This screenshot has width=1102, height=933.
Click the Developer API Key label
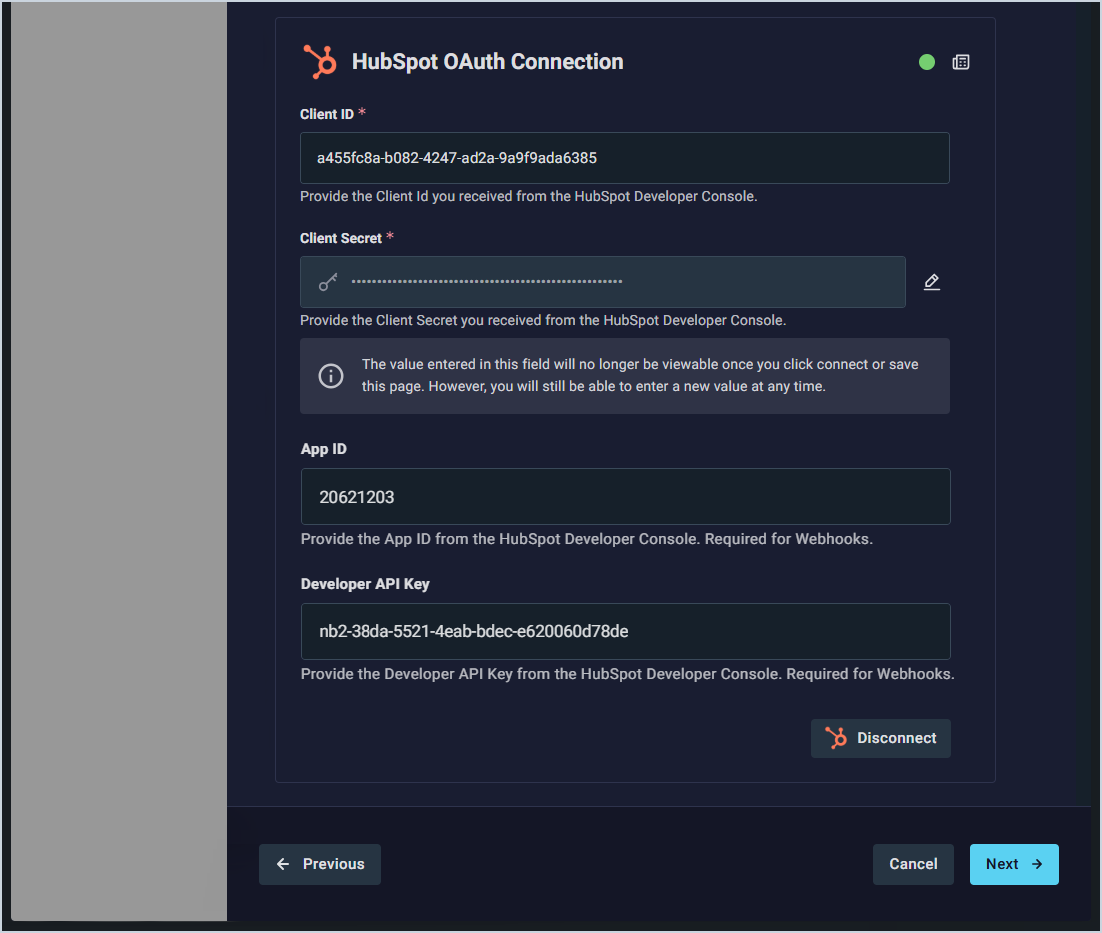pos(365,584)
